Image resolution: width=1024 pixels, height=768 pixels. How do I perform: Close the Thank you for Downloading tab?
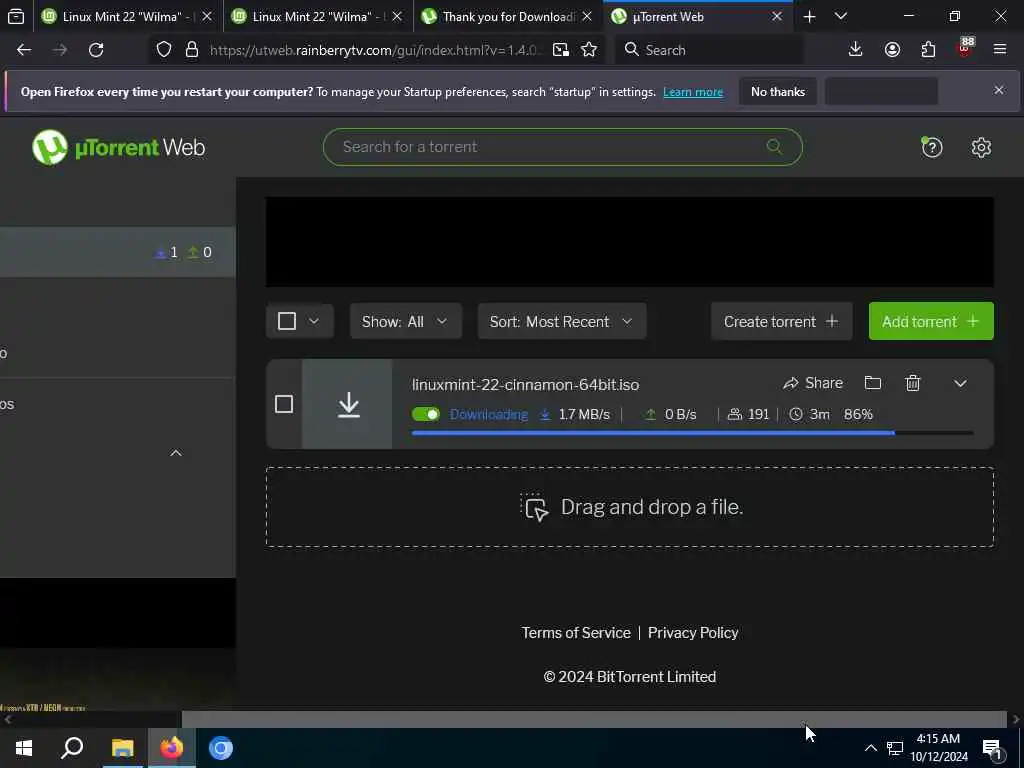point(586,16)
